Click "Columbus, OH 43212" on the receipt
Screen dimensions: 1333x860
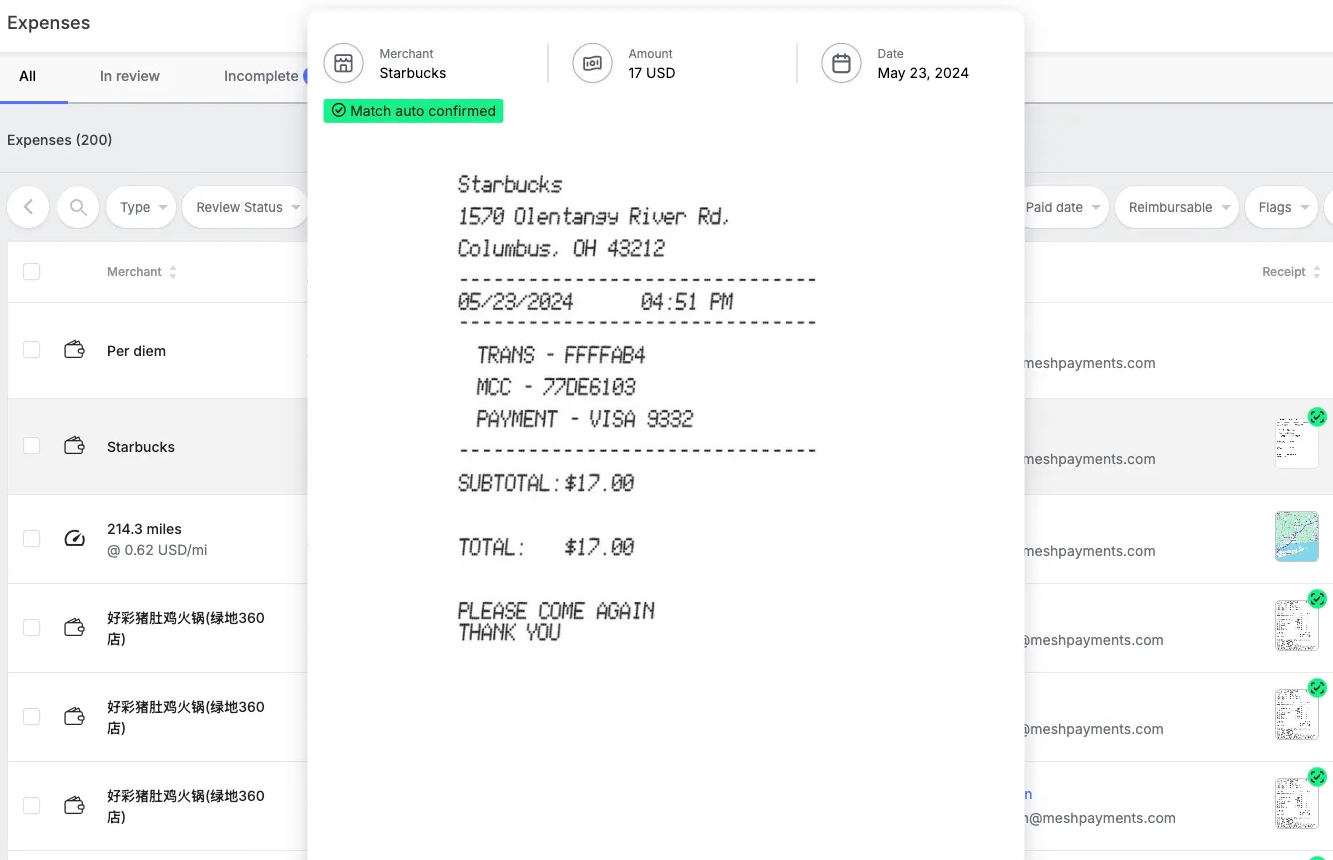561,248
